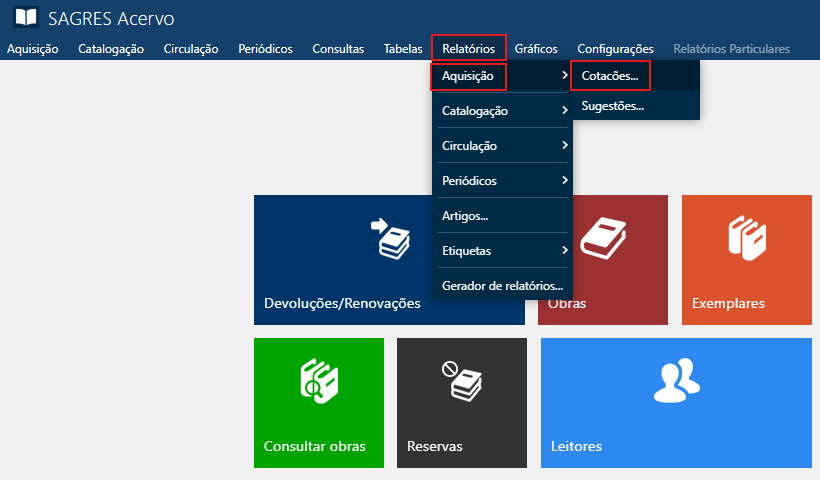
Task: Expand the Periódicos submenu arrow
Action: pos(565,181)
